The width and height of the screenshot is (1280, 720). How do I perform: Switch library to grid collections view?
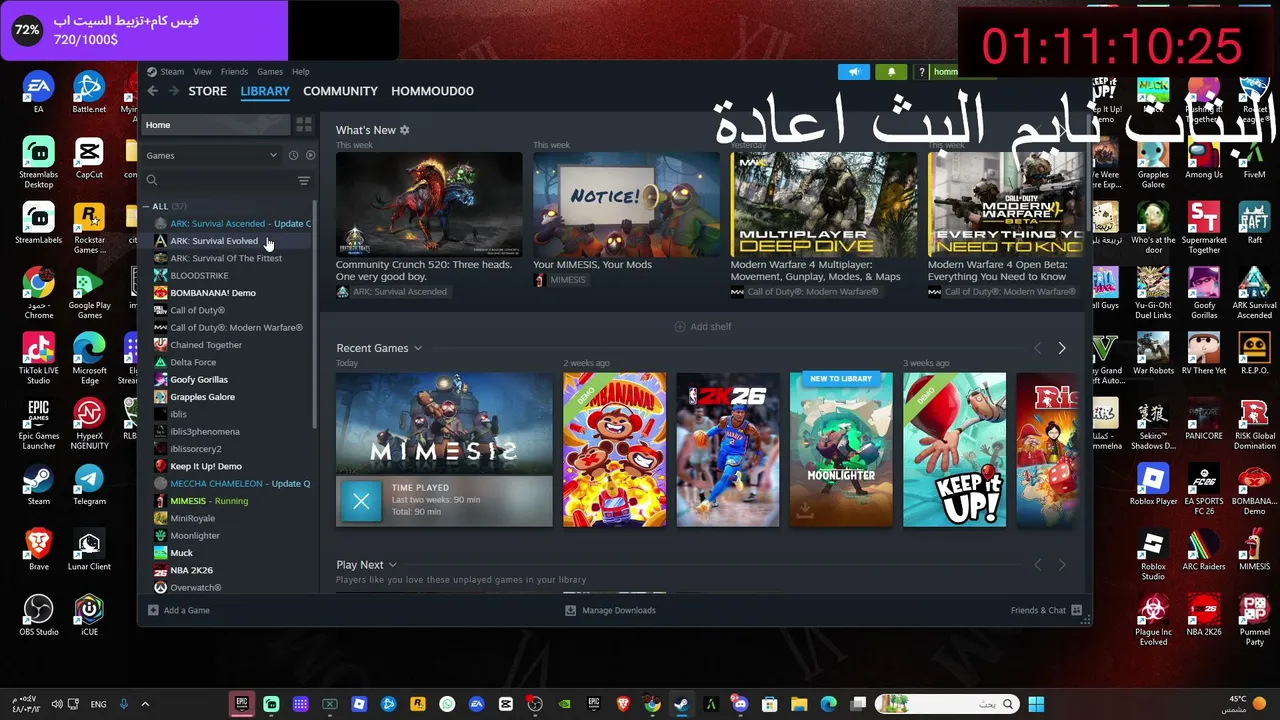[x=303, y=125]
